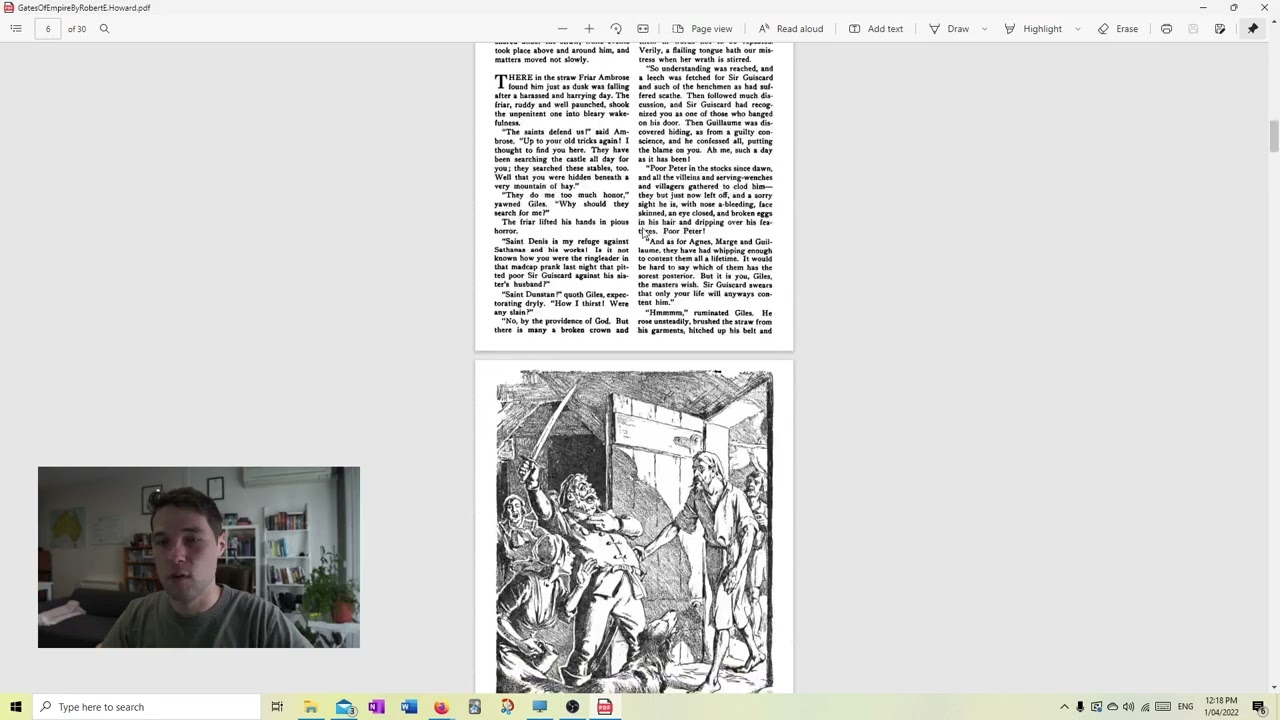Open Page view options

pos(702,28)
